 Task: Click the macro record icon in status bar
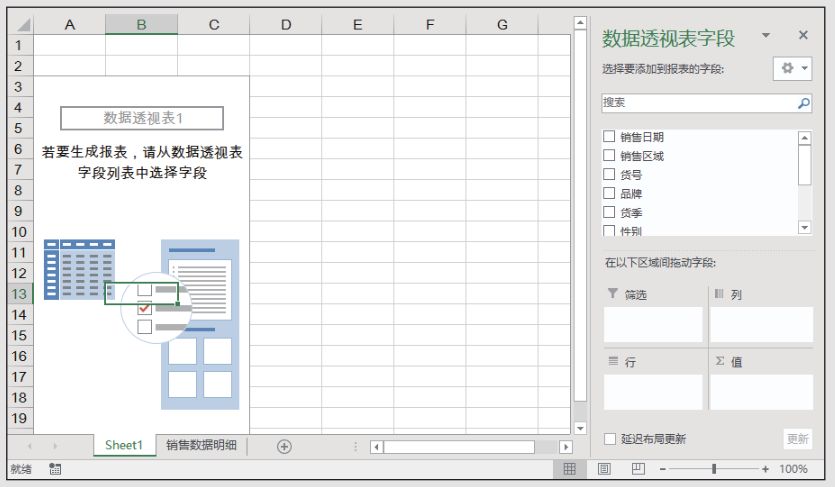click(55, 468)
